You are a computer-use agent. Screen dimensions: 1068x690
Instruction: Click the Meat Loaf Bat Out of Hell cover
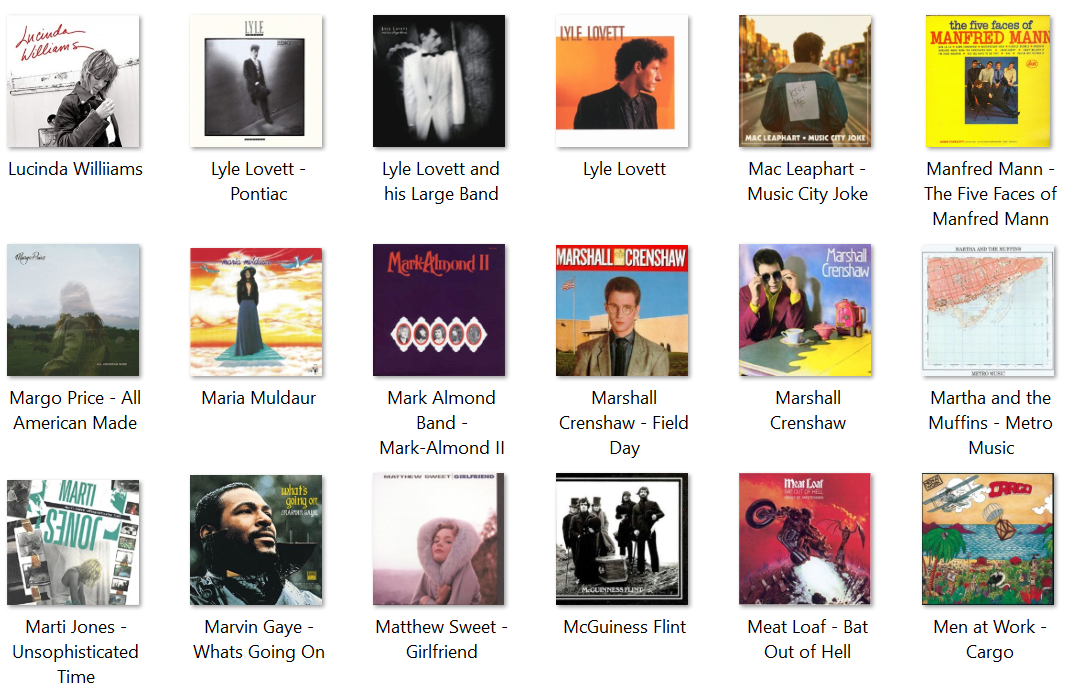tap(805, 539)
